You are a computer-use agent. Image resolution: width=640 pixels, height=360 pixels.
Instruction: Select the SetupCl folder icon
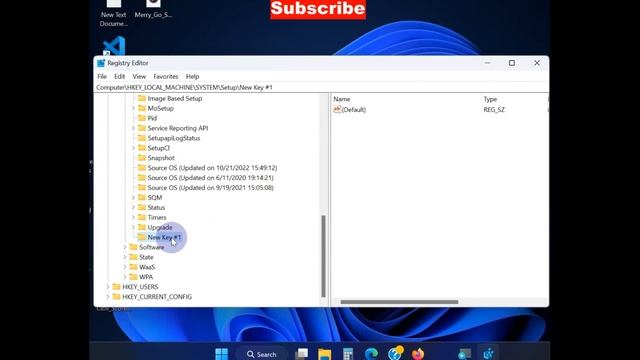(x=142, y=148)
